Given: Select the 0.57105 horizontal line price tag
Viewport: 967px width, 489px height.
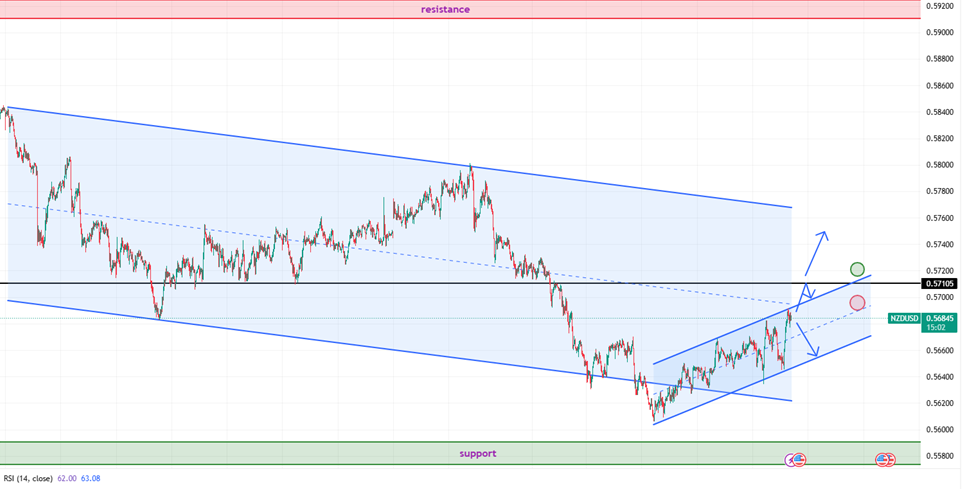Looking at the screenshot, I should (x=940, y=284).
